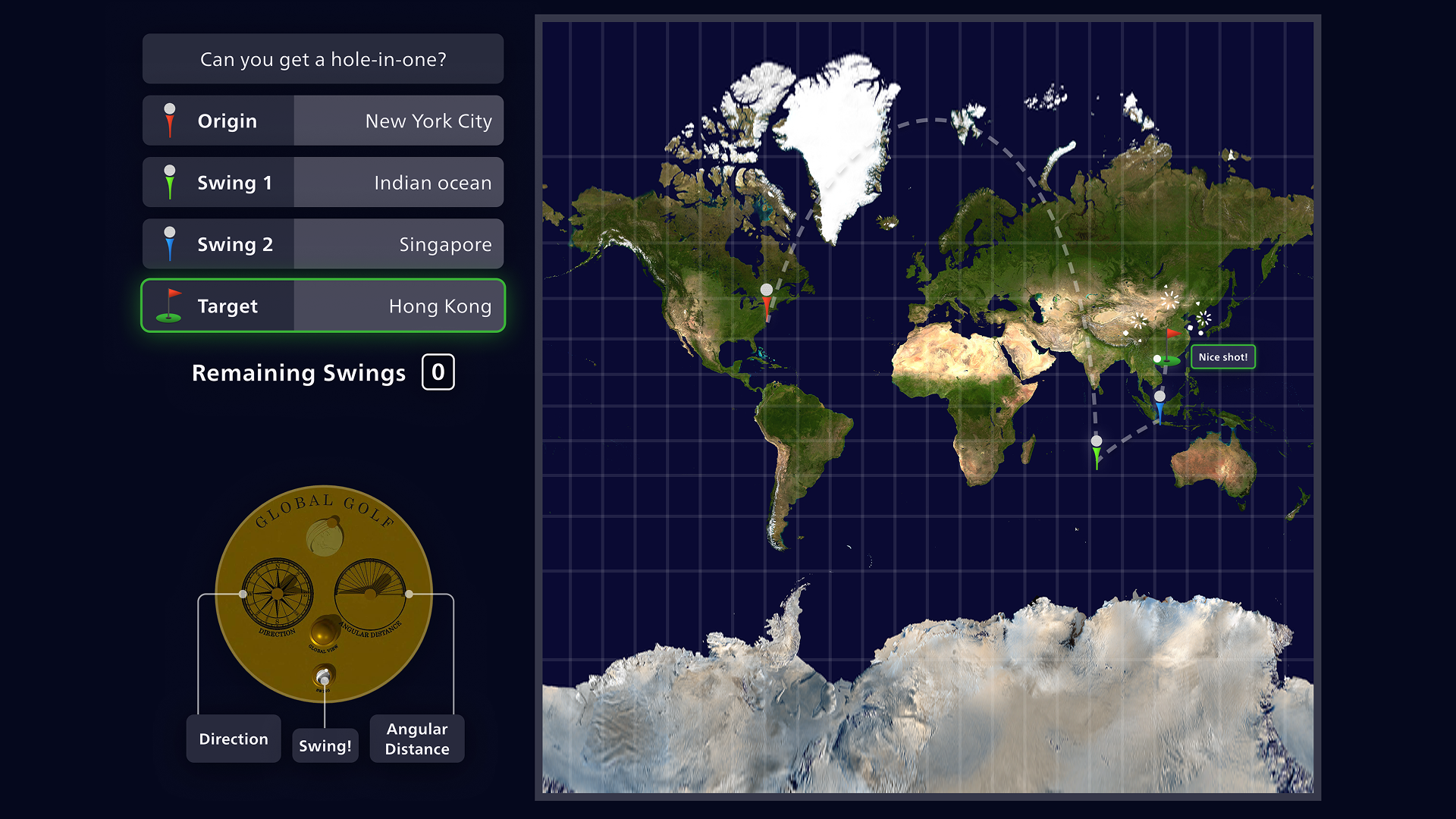Click the Direction label button

(234, 739)
